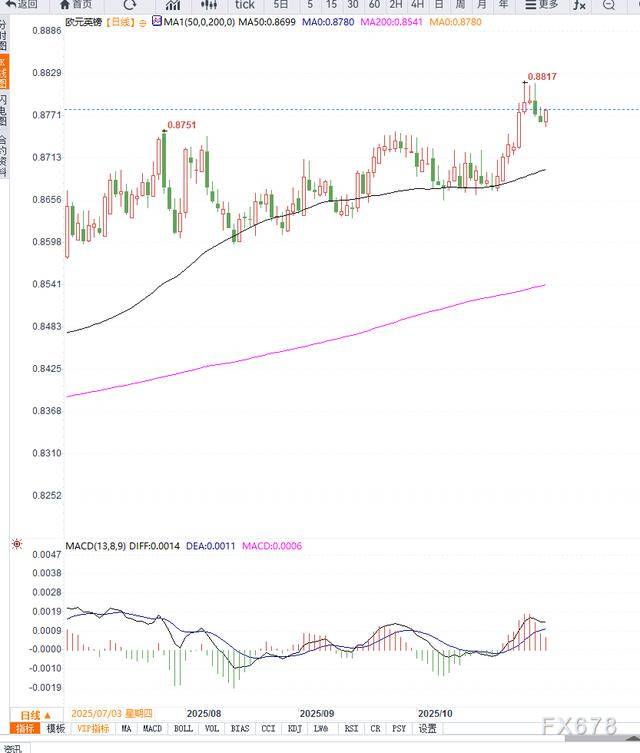Select the BOLL indicator
This screenshot has height=753, width=640.
(184, 729)
